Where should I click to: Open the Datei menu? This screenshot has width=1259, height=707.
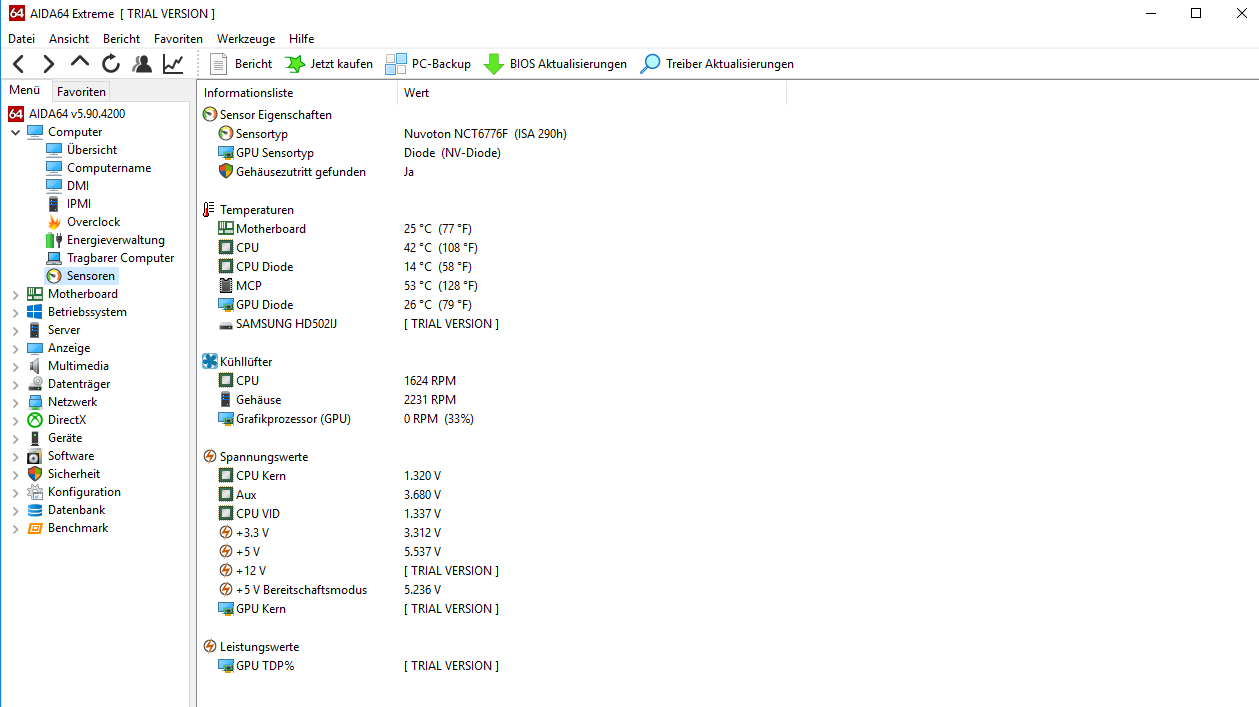[21, 39]
